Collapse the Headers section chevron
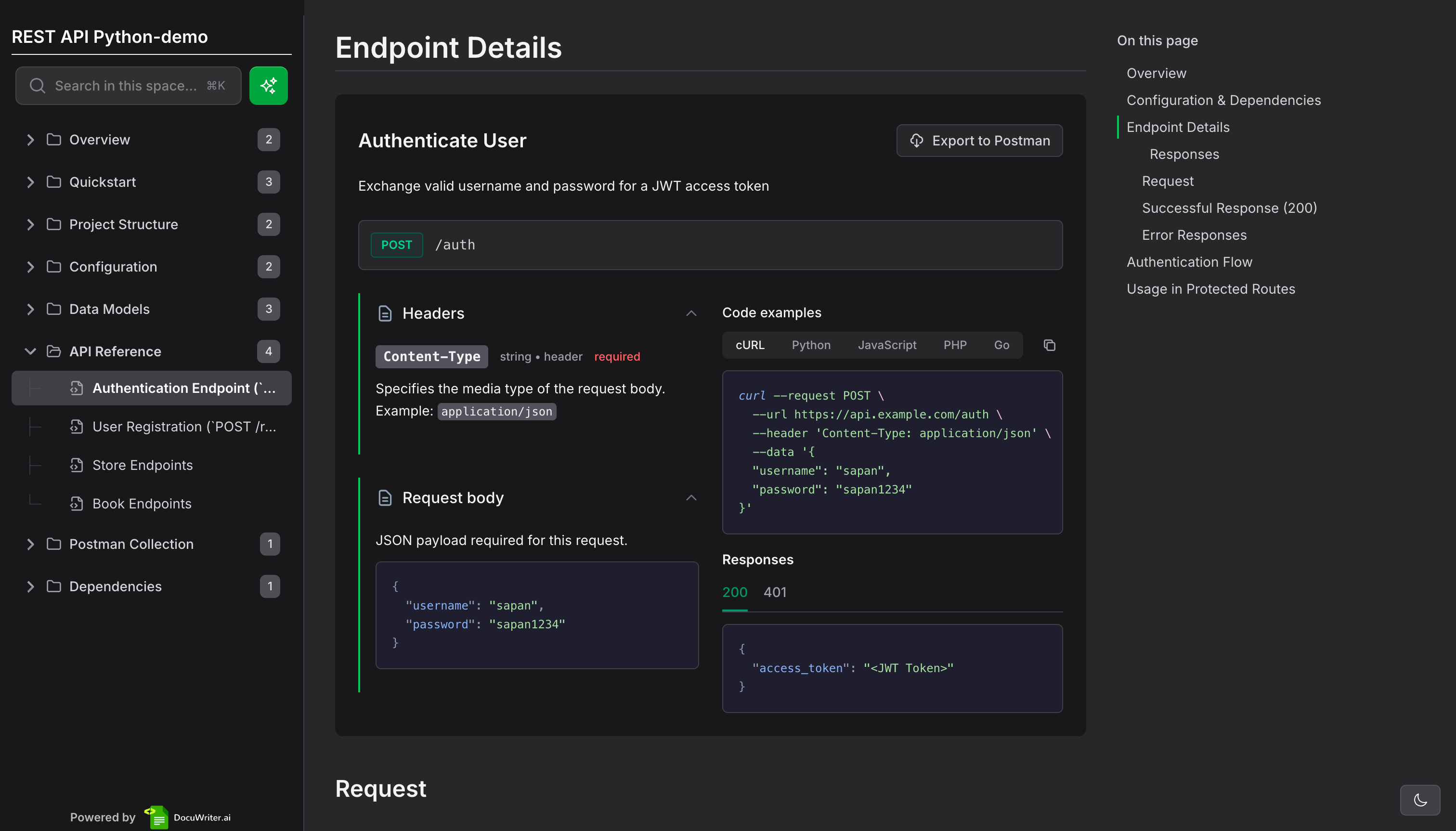The width and height of the screenshot is (1456, 831). click(x=691, y=313)
